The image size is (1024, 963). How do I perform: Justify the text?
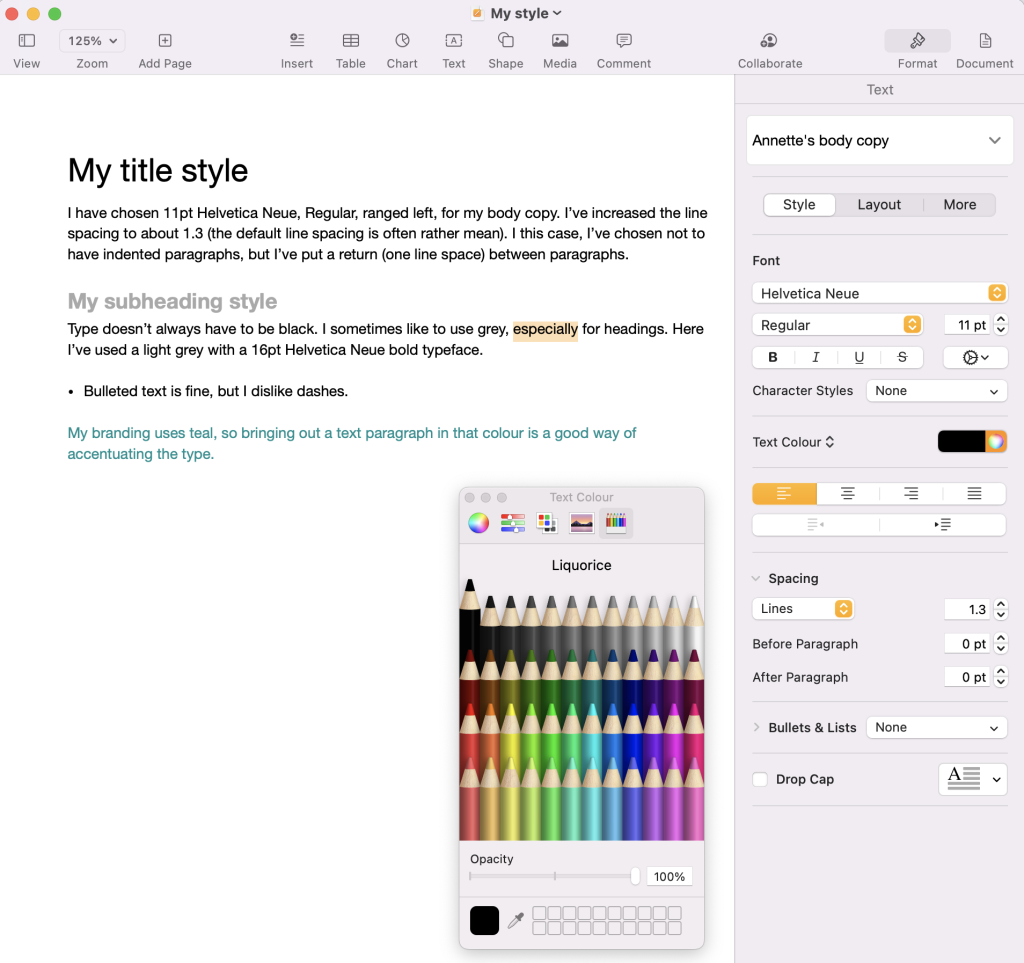pos(974,494)
